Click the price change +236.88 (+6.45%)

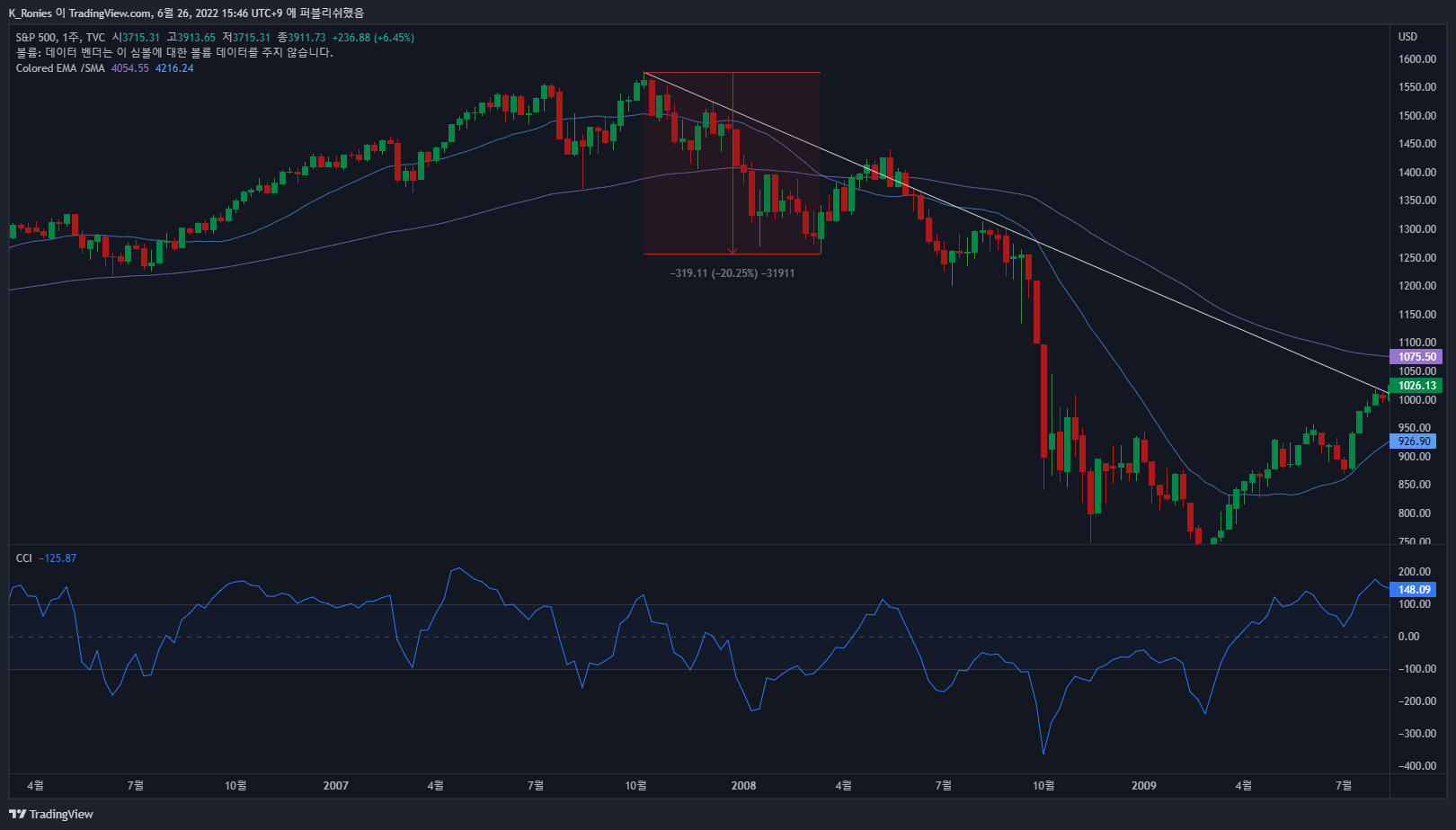pyautogui.click(x=373, y=38)
